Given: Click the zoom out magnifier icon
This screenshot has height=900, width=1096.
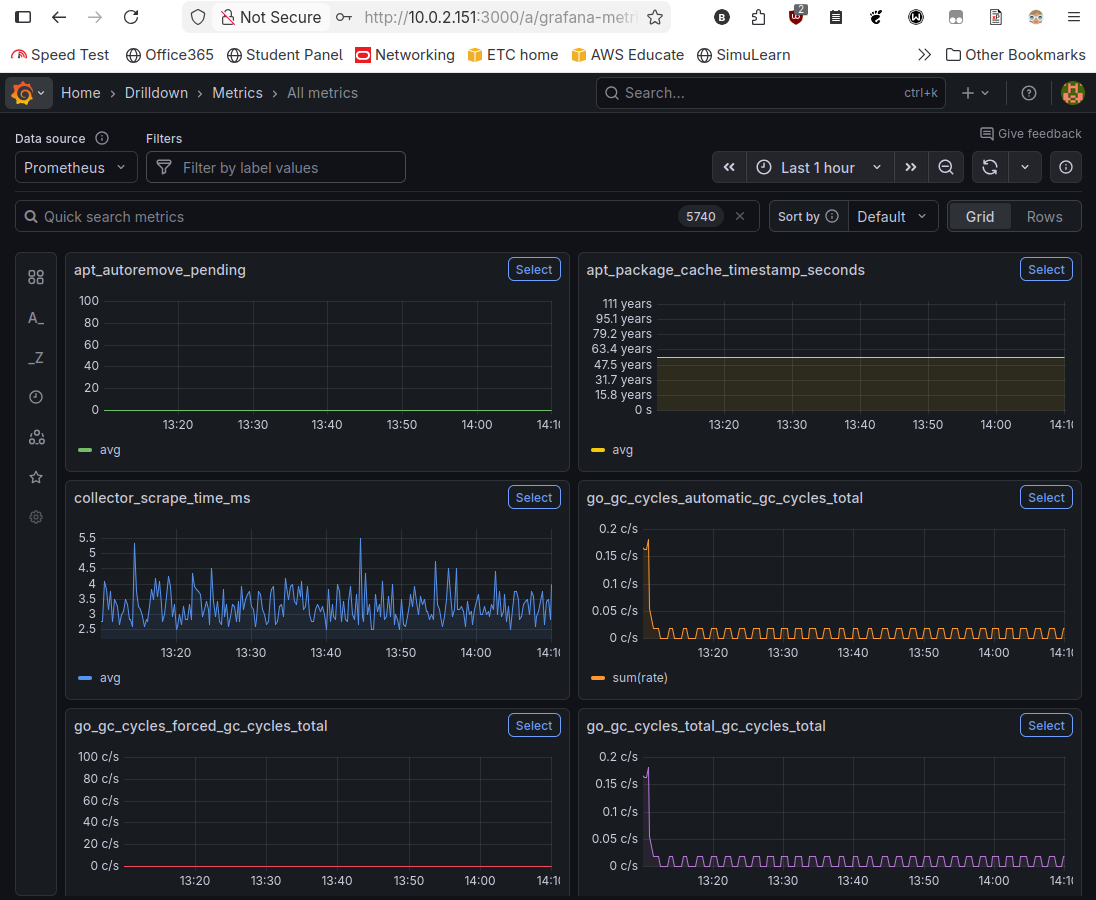Looking at the screenshot, I should click(x=945, y=167).
